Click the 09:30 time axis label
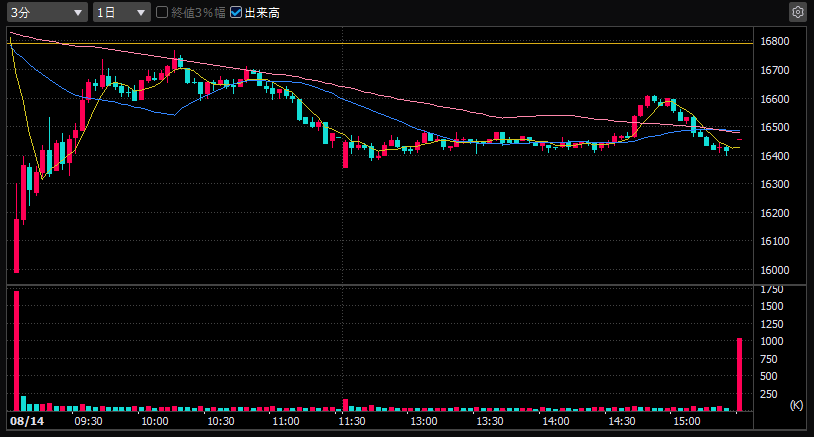Image resolution: width=814 pixels, height=437 pixels. pyautogui.click(x=88, y=421)
